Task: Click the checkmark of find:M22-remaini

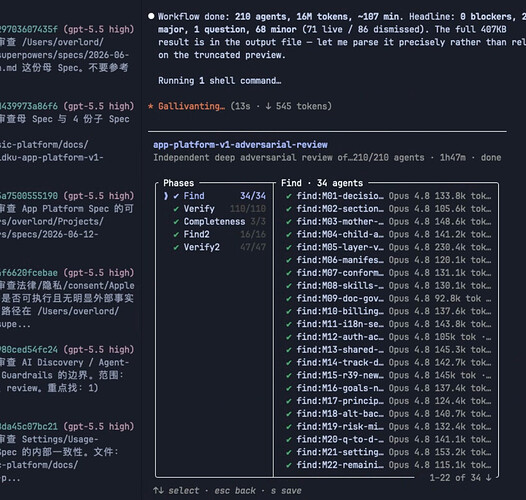Action: (288, 465)
